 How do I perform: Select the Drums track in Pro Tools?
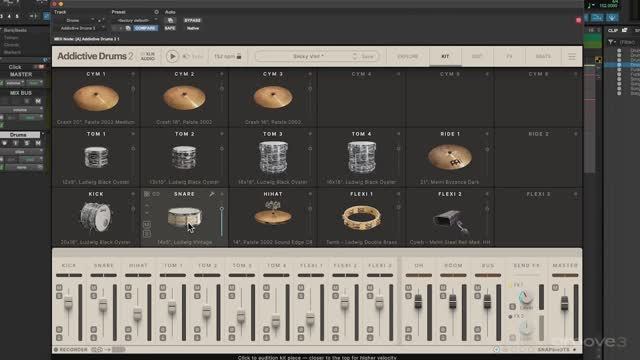(19, 135)
